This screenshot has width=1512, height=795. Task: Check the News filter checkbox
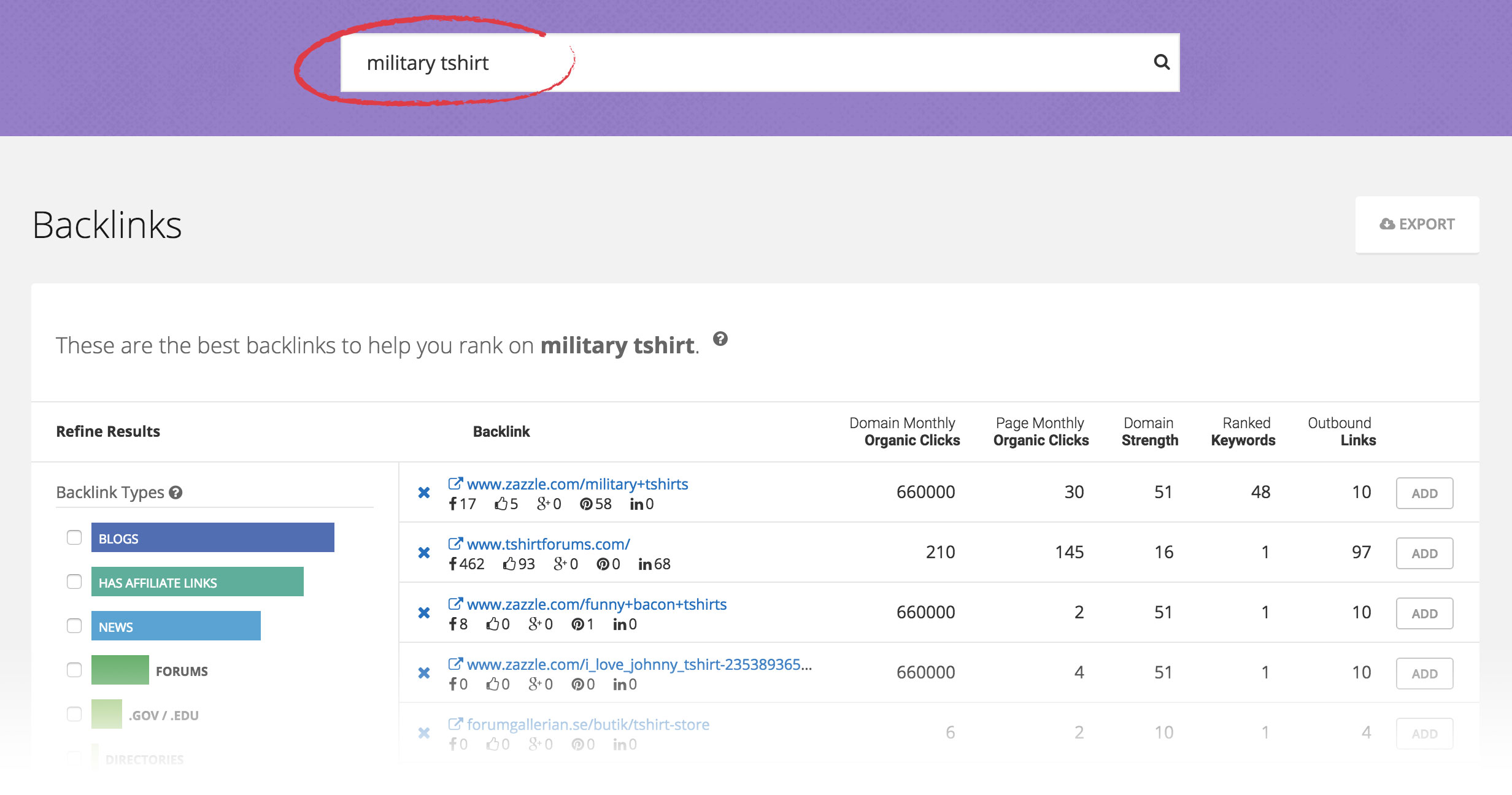tap(74, 626)
